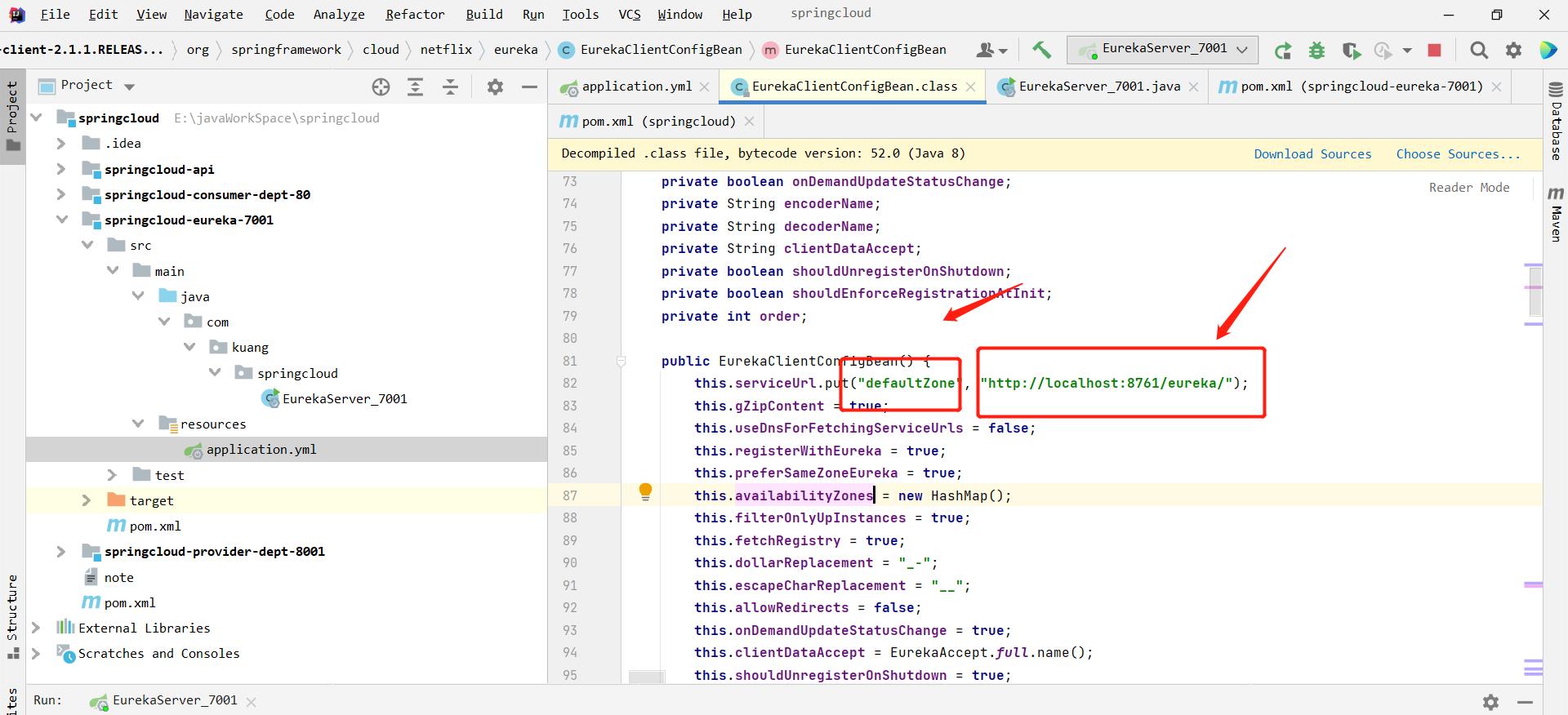This screenshot has width=1568, height=715.
Task: Close the EurekaServer_7001.java tab
Action: (1193, 87)
